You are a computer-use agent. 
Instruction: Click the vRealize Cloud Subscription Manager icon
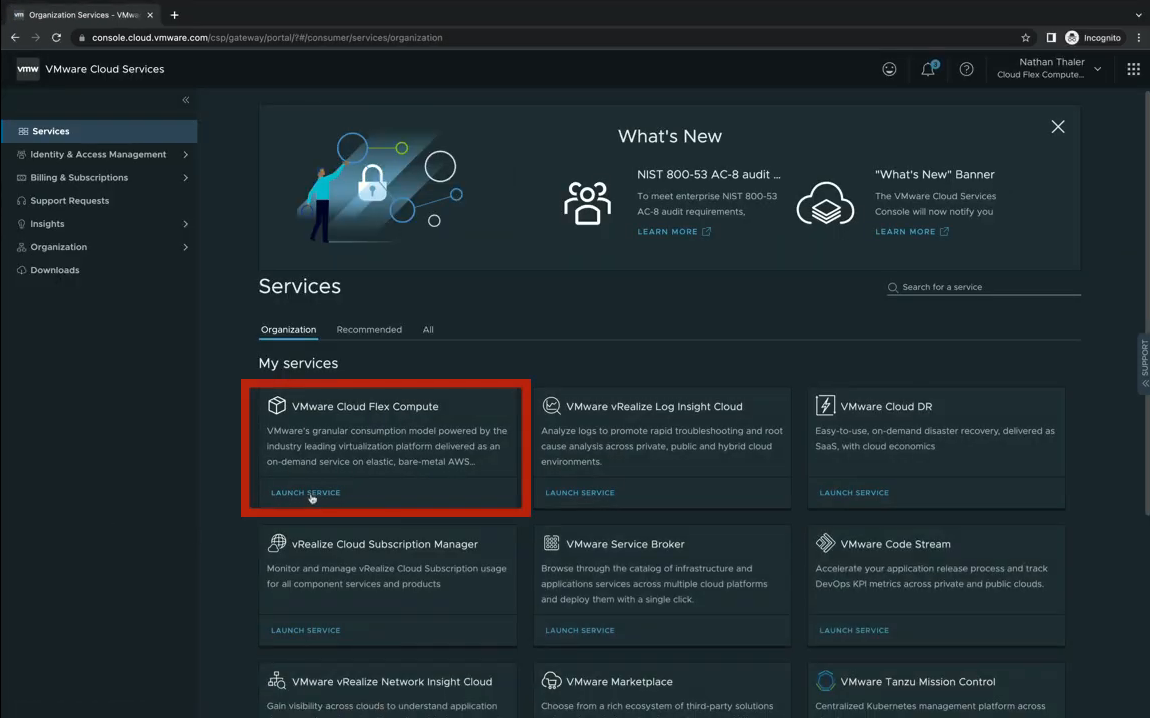tap(276, 543)
